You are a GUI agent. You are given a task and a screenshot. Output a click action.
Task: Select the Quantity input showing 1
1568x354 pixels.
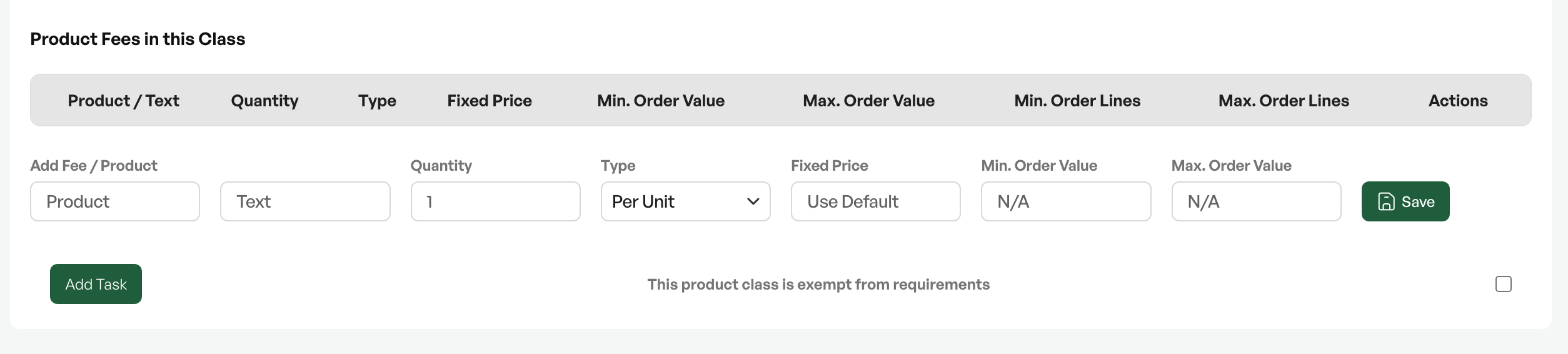(495, 201)
